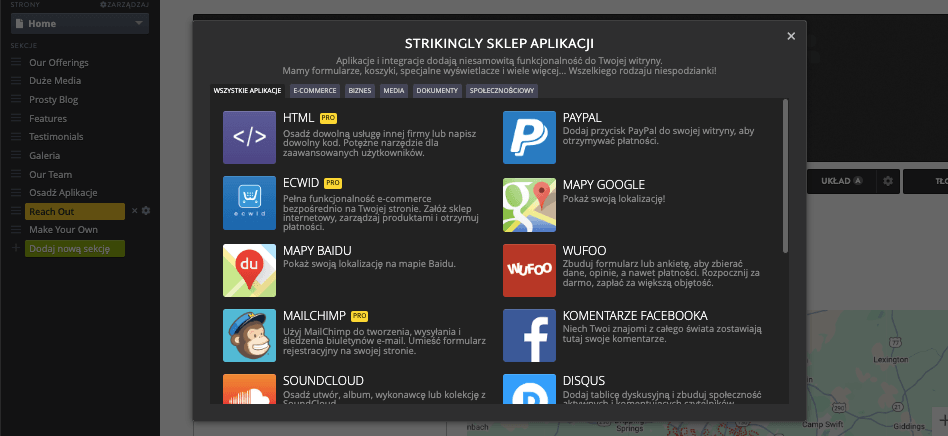The height and width of the screenshot is (436, 948).
Task: Pick the Google Maps app icon
Action: [x=529, y=205]
